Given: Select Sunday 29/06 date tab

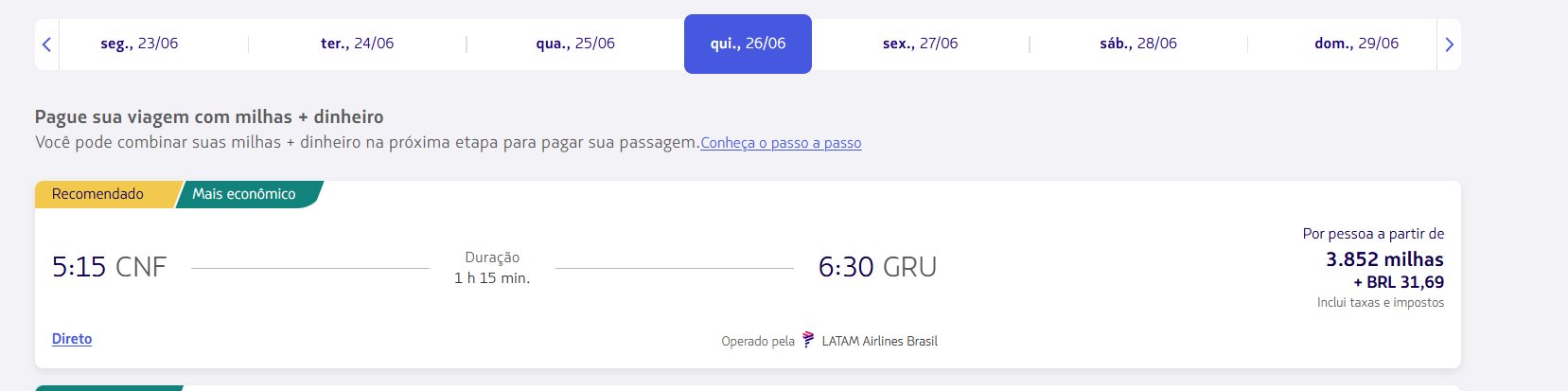Looking at the screenshot, I should tap(1356, 44).
